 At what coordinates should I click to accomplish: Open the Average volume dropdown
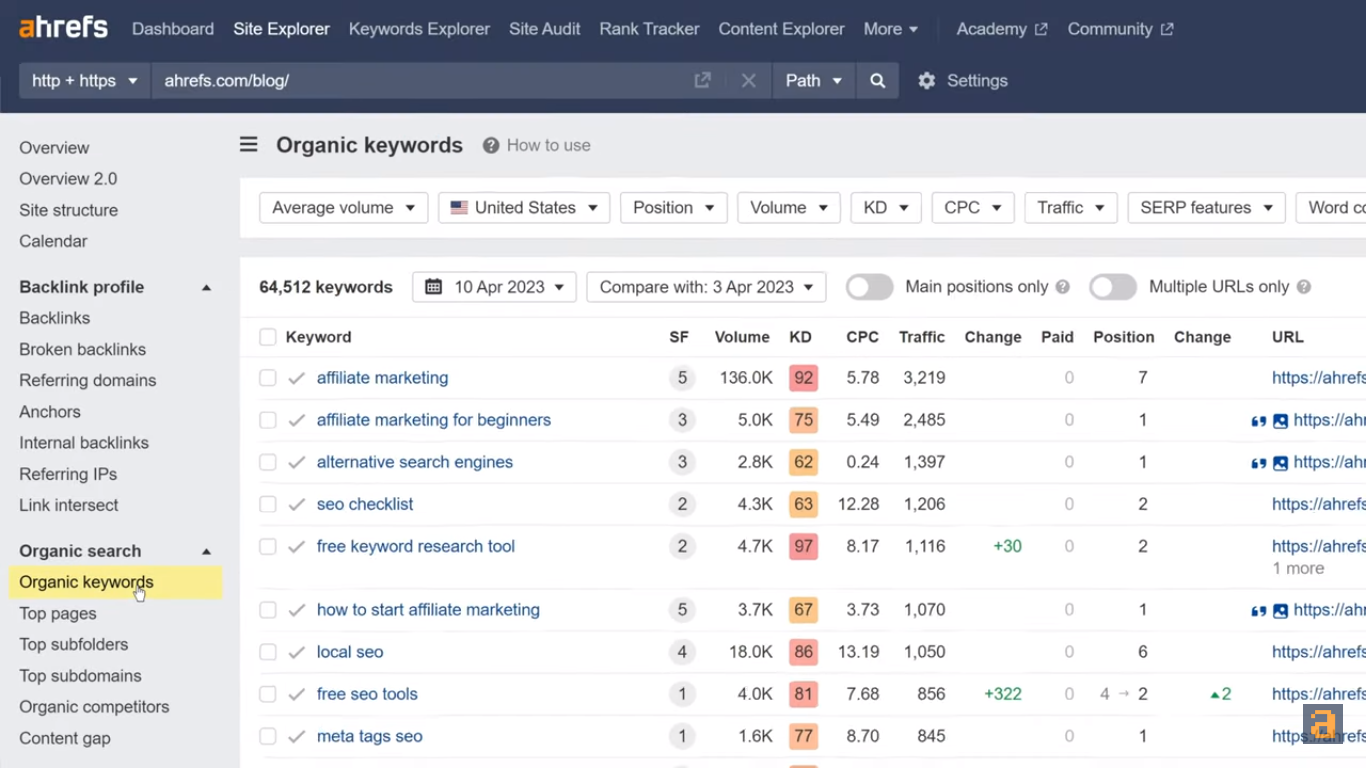coord(343,208)
